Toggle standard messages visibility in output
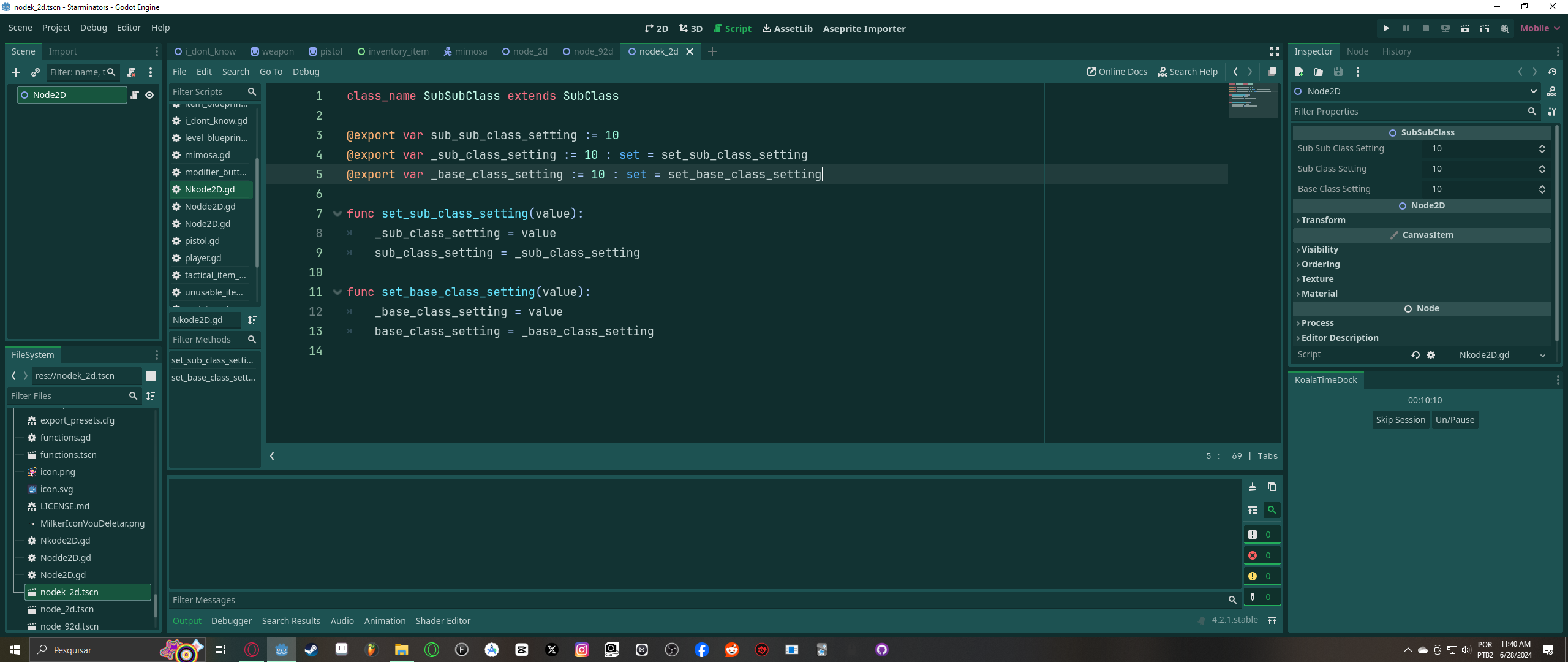 tap(1262, 535)
